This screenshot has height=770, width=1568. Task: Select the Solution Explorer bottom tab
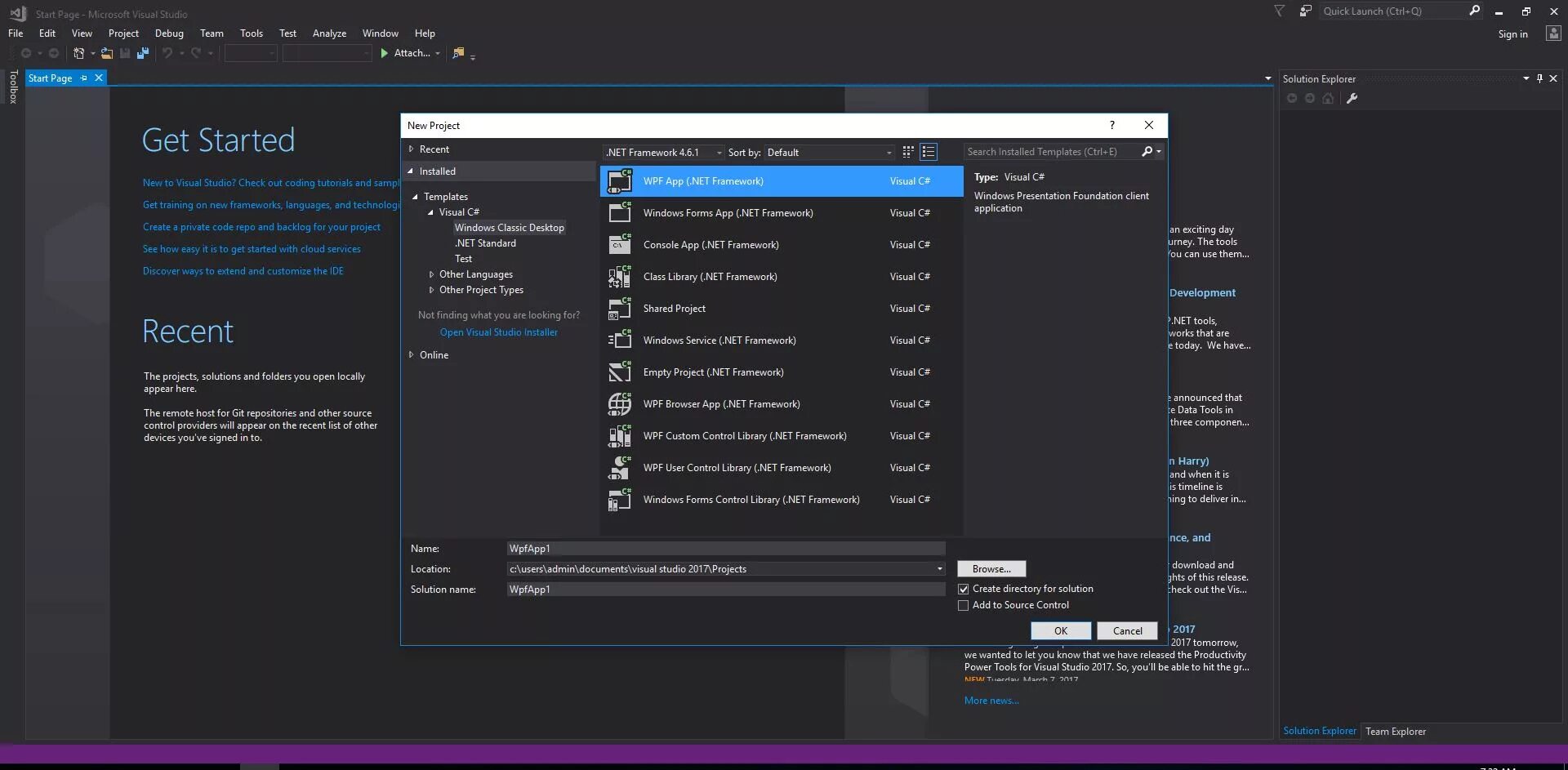coord(1319,731)
